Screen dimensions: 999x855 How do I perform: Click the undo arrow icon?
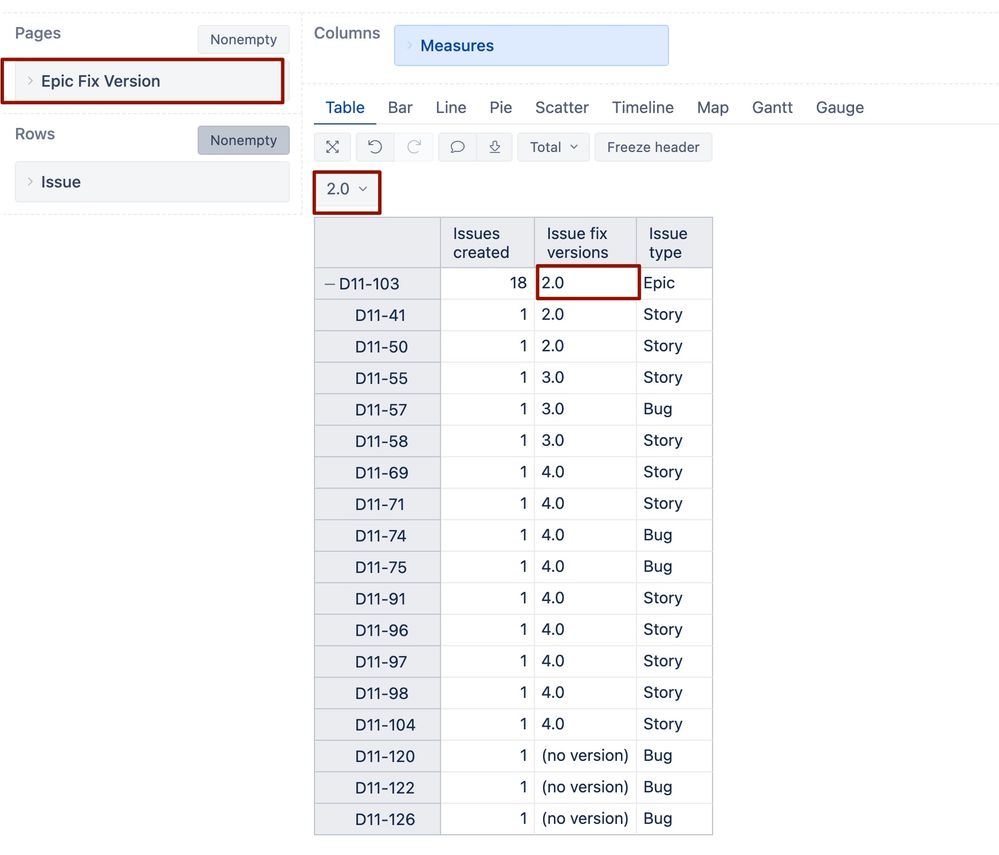click(375, 147)
